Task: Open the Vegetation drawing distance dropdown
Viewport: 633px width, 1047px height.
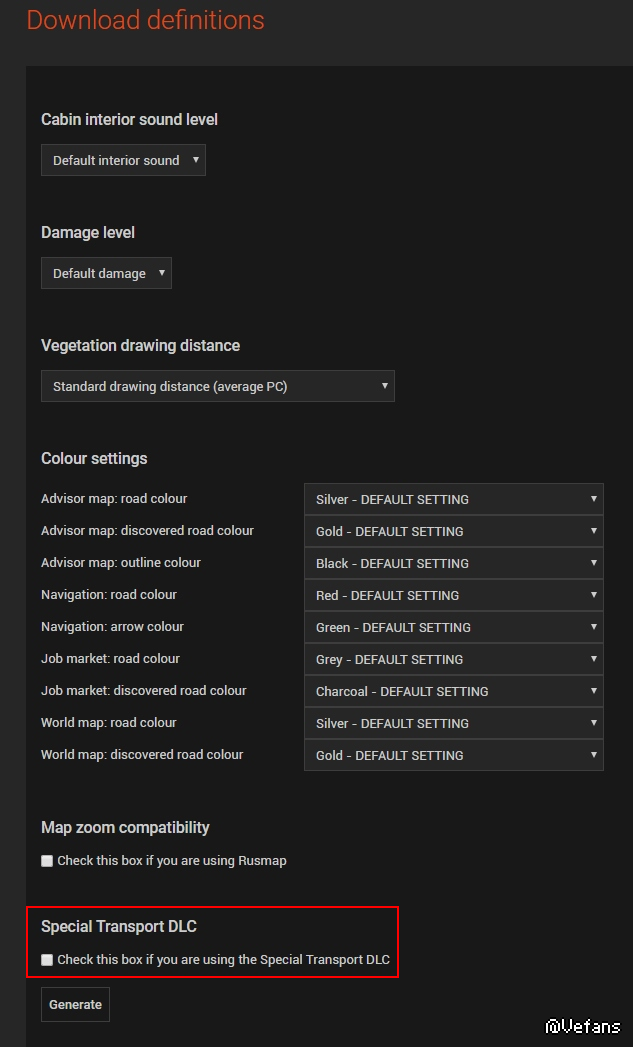Action: point(218,386)
